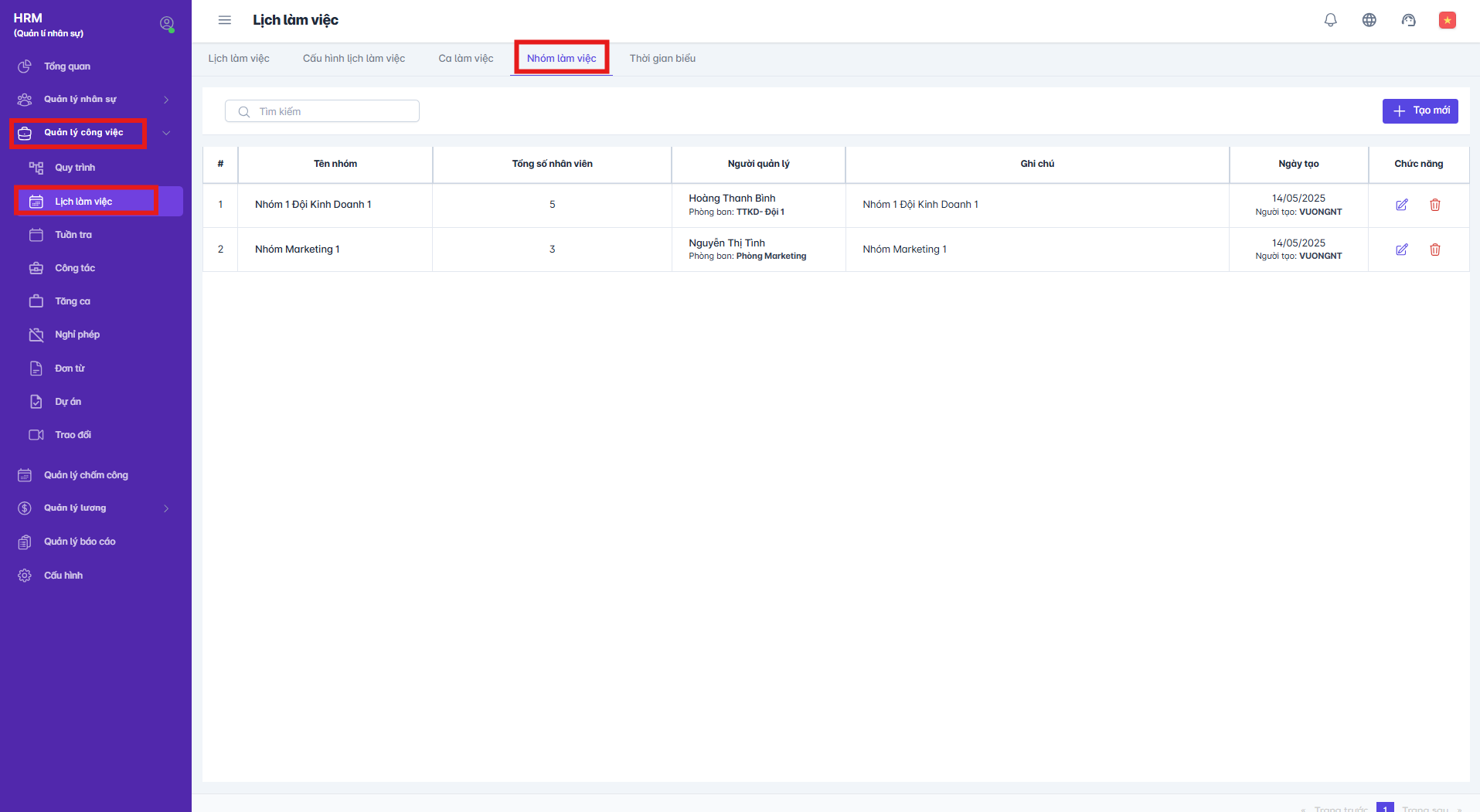Click the user profile icon in sidebar
The width and height of the screenshot is (1480, 812).
point(166,24)
